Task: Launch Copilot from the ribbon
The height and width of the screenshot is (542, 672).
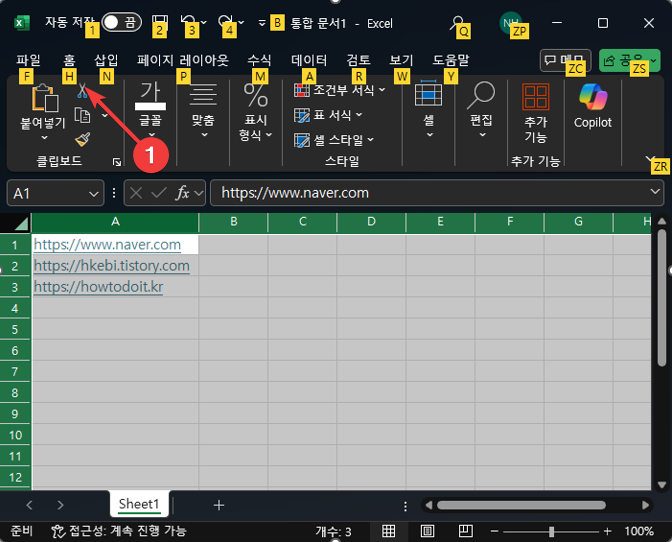Action: tap(593, 105)
